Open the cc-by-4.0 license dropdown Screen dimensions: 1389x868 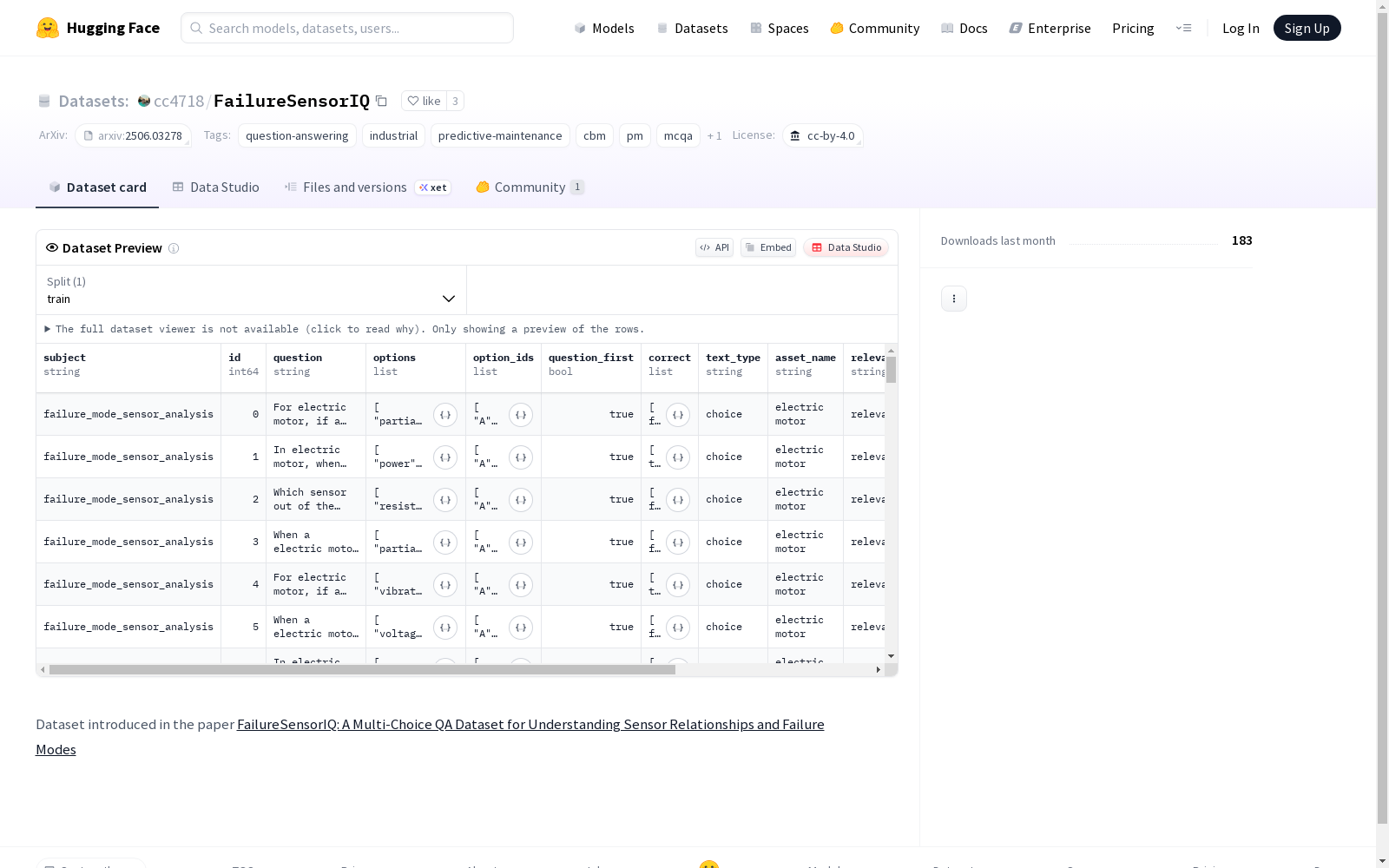click(823, 135)
